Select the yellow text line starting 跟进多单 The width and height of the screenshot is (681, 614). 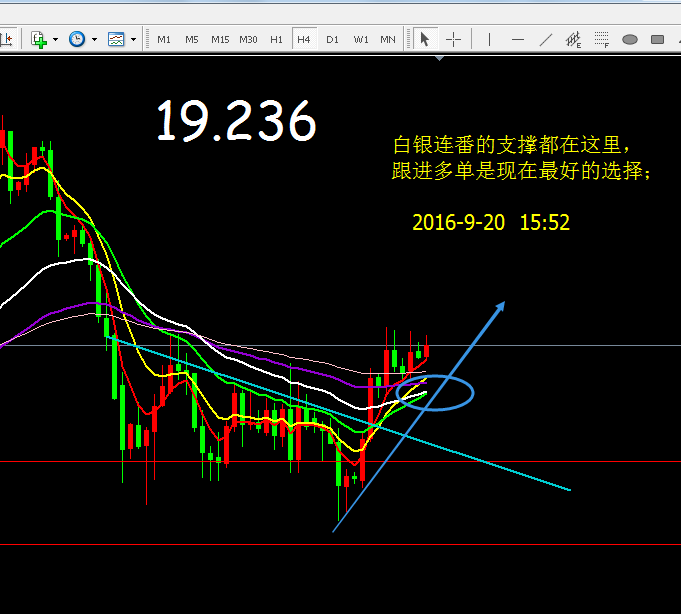(521, 171)
